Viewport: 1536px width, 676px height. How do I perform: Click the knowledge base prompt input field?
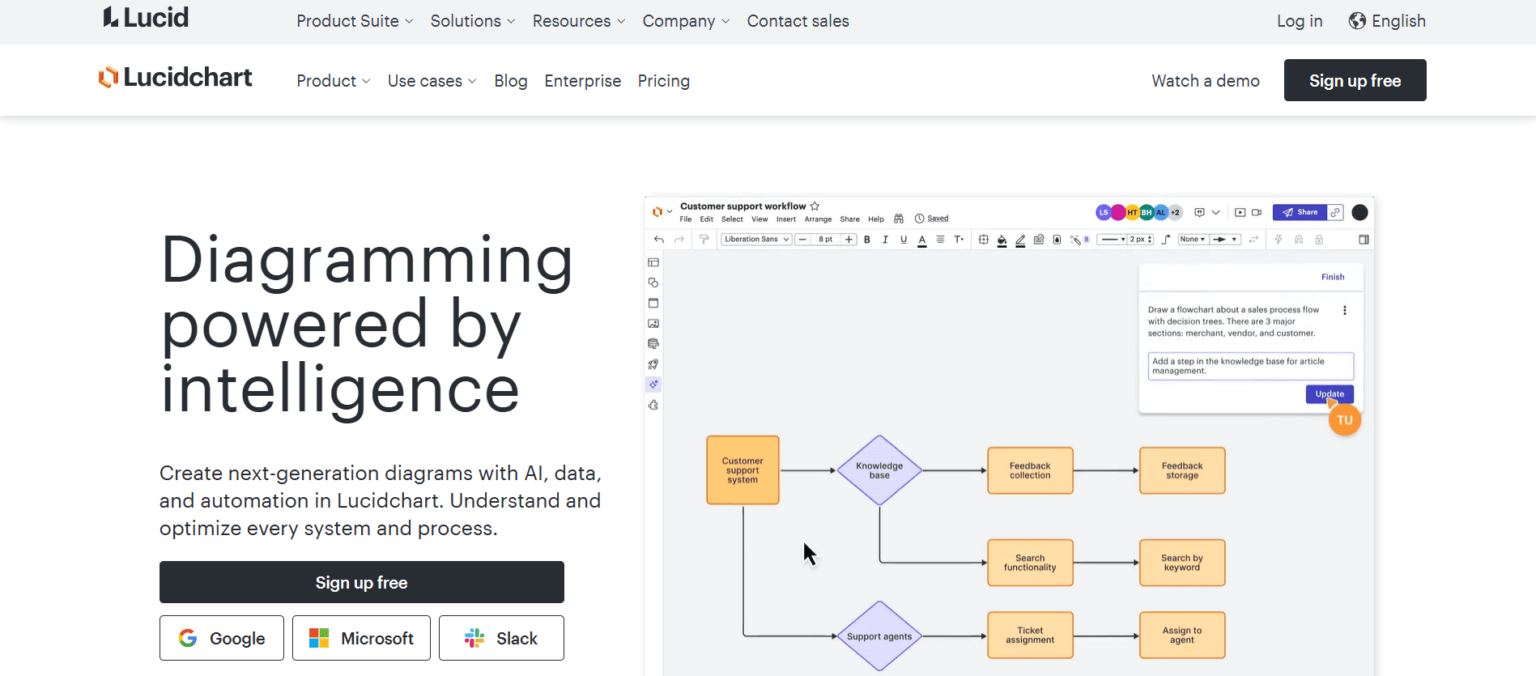[x=1250, y=366]
